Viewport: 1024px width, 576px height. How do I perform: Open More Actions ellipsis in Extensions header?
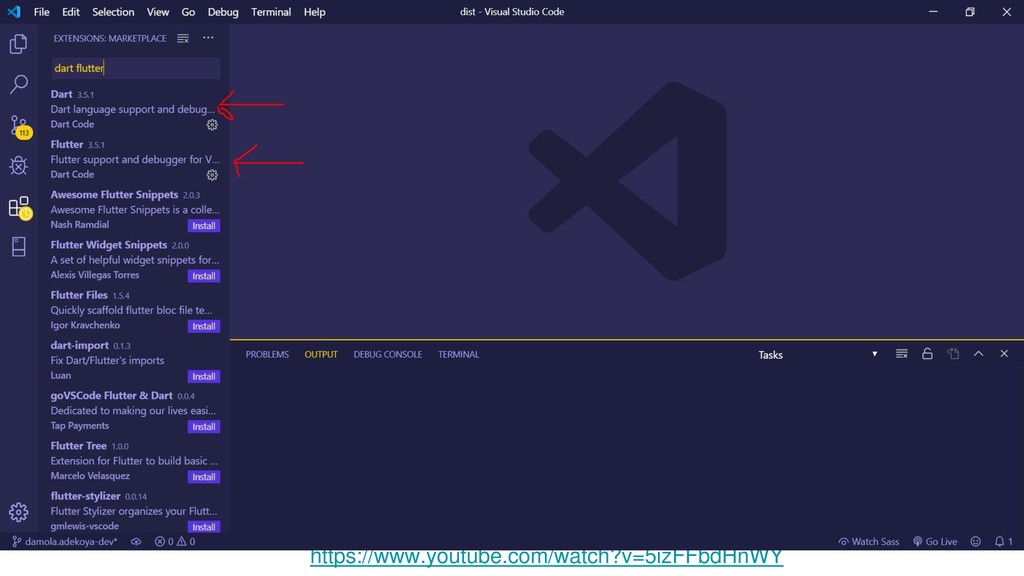(208, 38)
